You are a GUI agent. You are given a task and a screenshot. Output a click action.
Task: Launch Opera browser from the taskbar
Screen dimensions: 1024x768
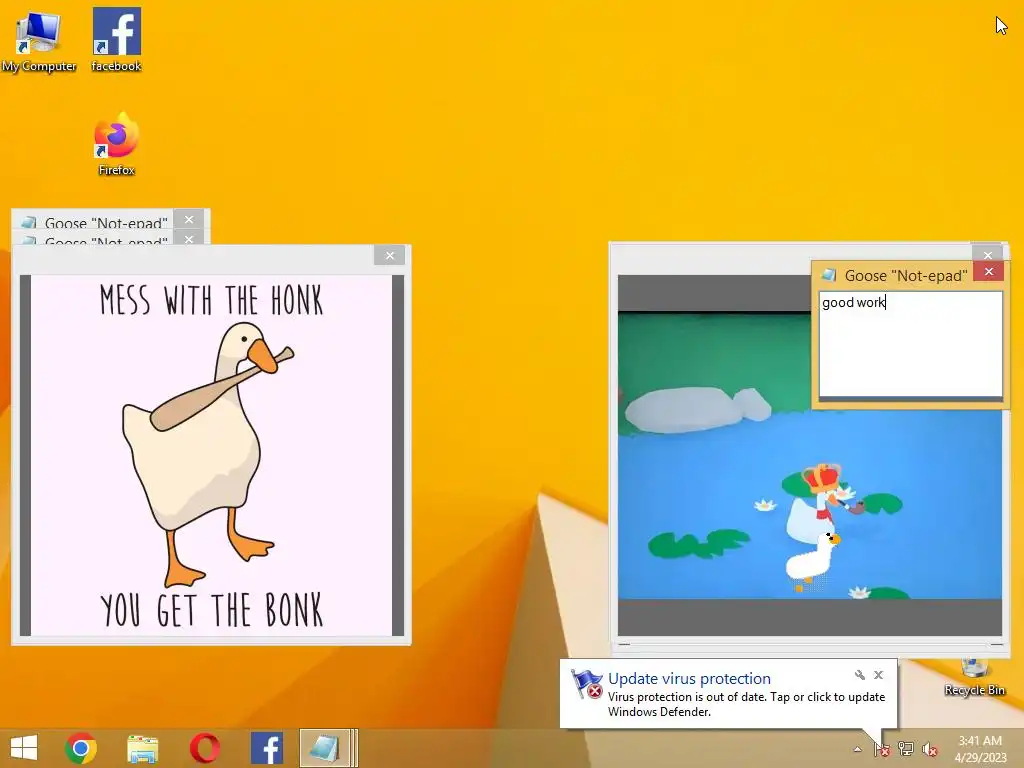[204, 748]
